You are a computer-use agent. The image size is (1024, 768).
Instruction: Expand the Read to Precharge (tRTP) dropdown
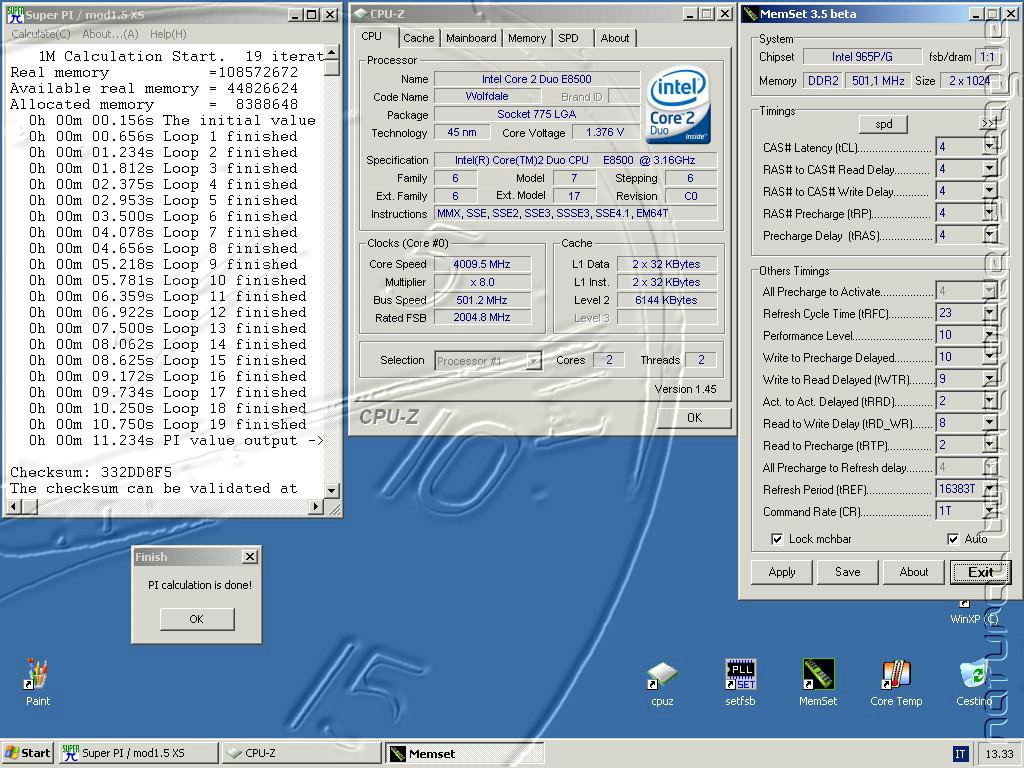click(990, 445)
